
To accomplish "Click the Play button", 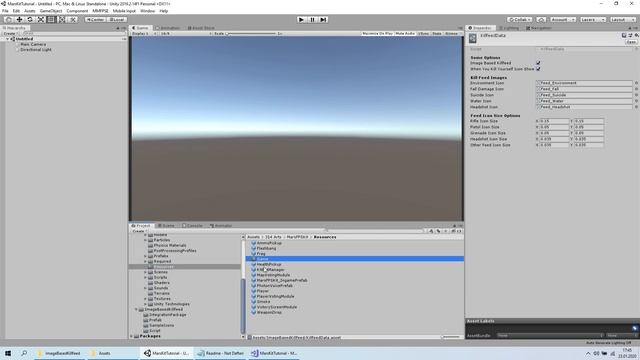I will click(301, 19).
